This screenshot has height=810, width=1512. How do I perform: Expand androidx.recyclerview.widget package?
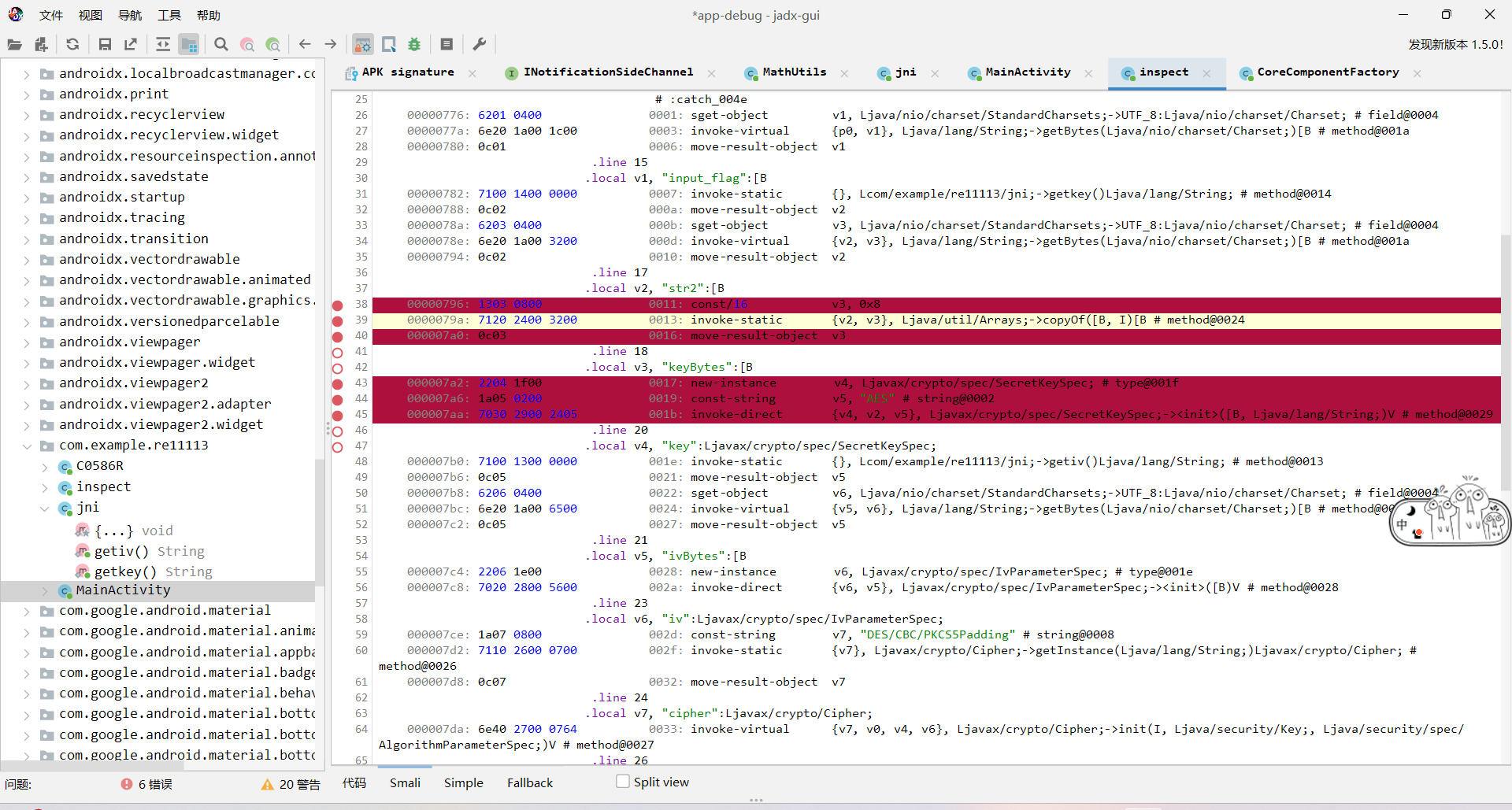point(27,135)
